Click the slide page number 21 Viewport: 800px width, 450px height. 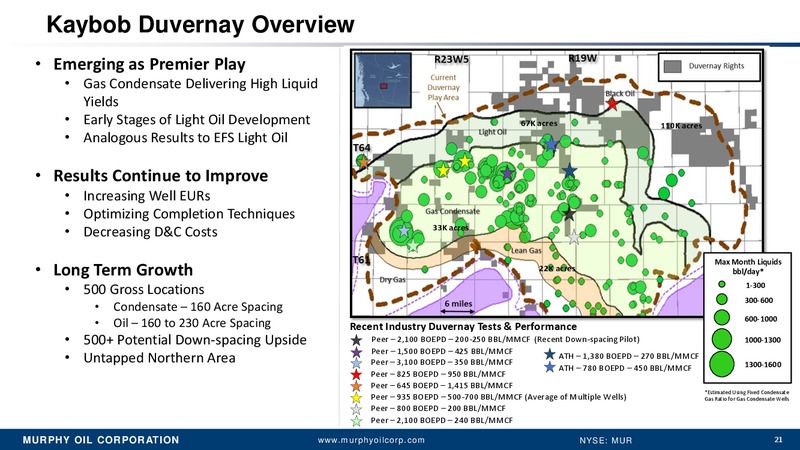click(779, 439)
